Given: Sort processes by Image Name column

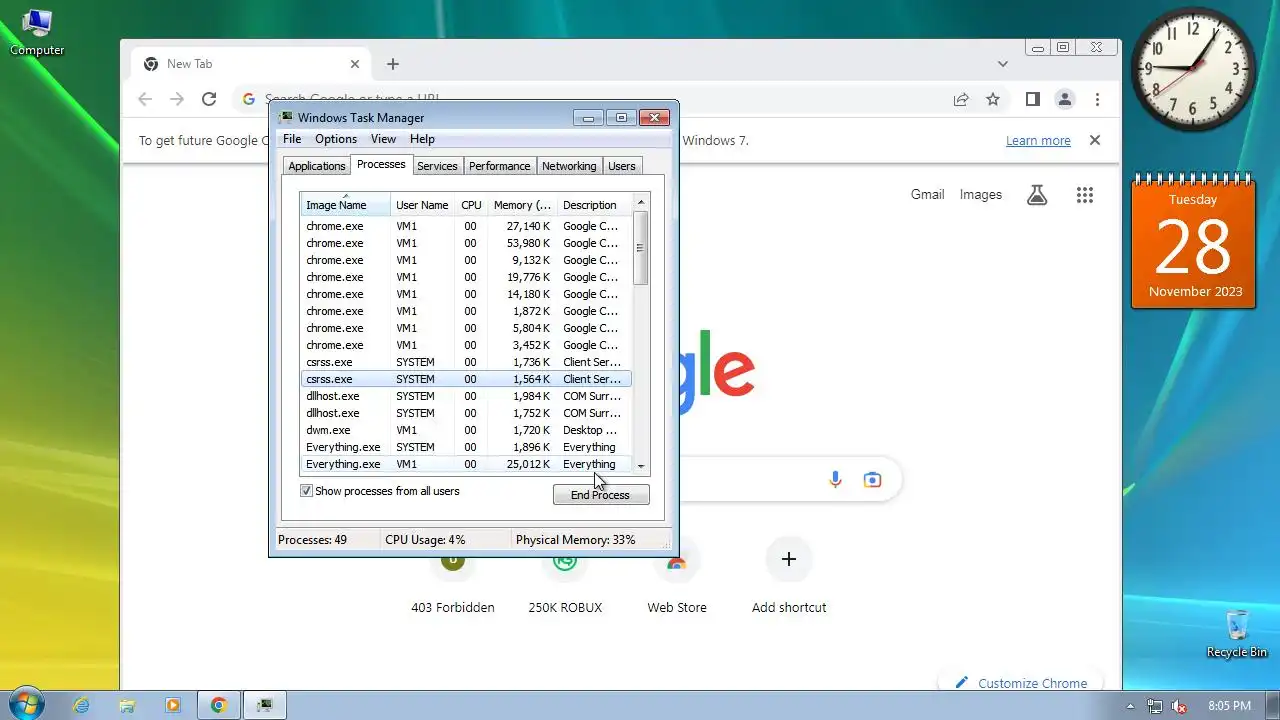Looking at the screenshot, I should pyautogui.click(x=345, y=204).
